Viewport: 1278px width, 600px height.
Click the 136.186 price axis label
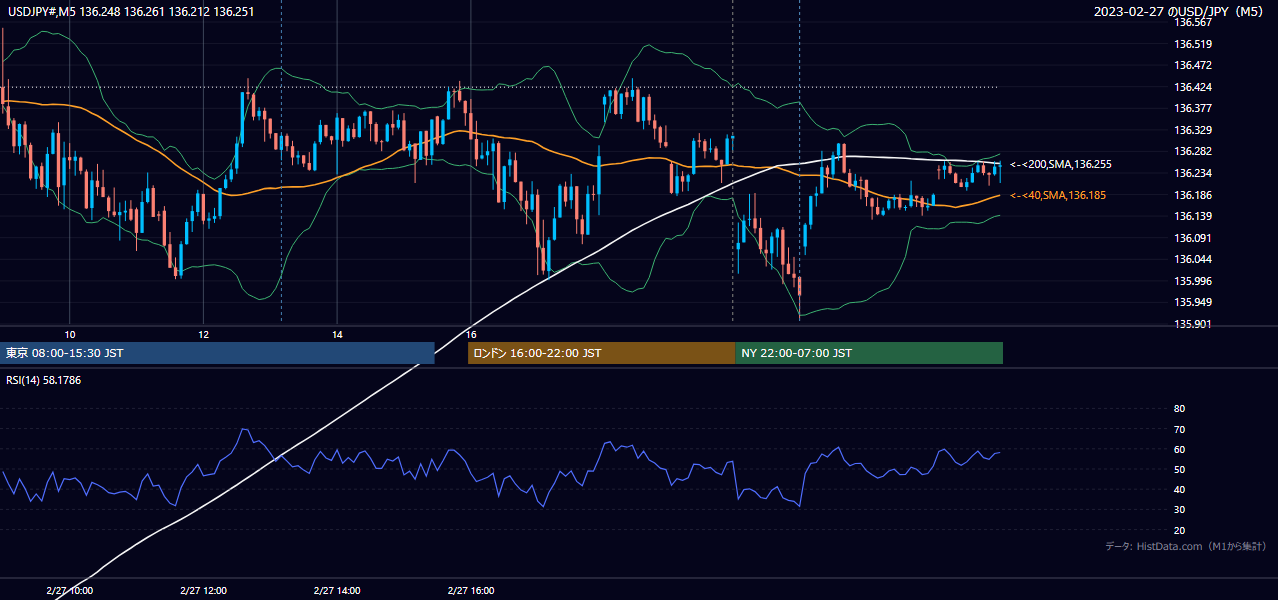point(1192,195)
